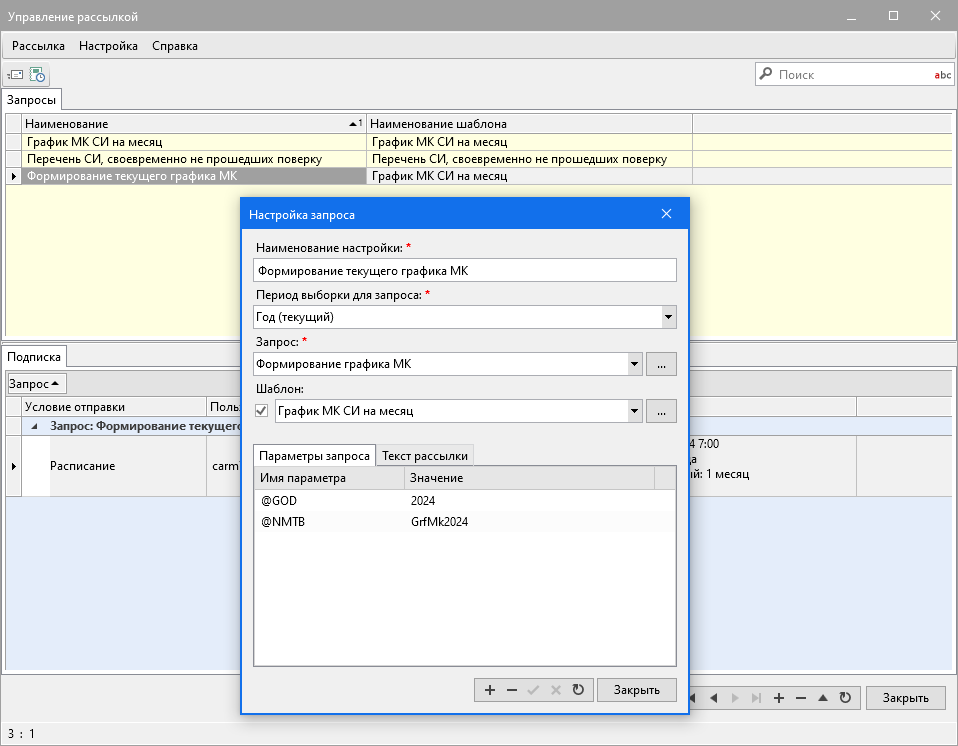The width and height of the screenshot is (958, 746).
Task: Refresh parameters list in dialog
Action: pos(578,690)
